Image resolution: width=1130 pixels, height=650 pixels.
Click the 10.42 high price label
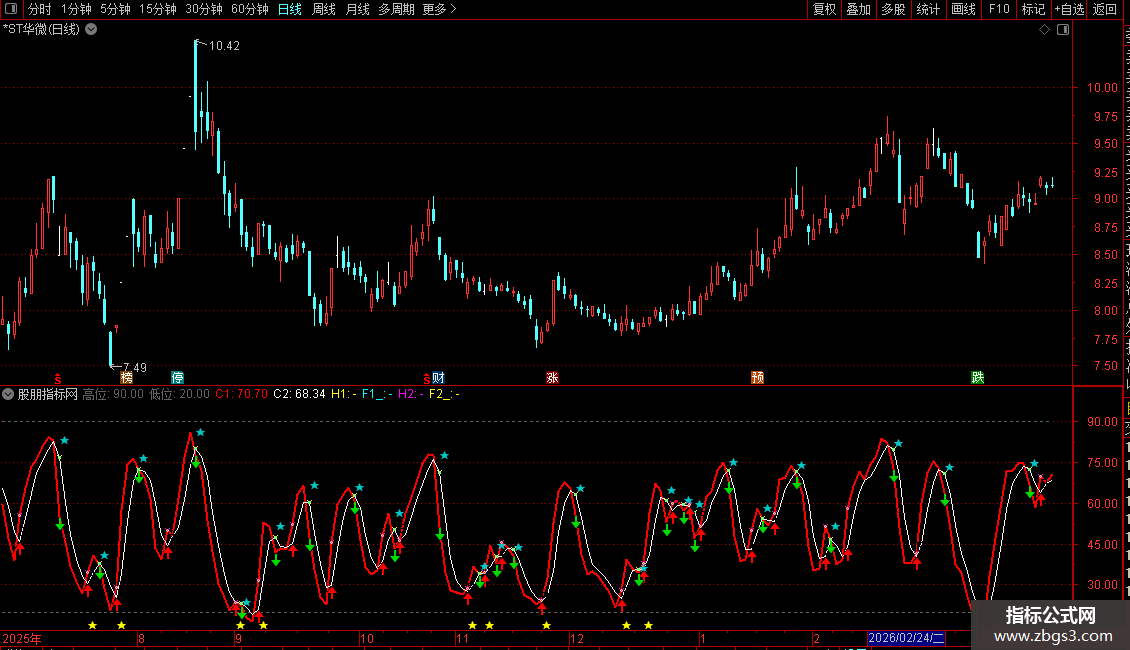pyautogui.click(x=224, y=45)
